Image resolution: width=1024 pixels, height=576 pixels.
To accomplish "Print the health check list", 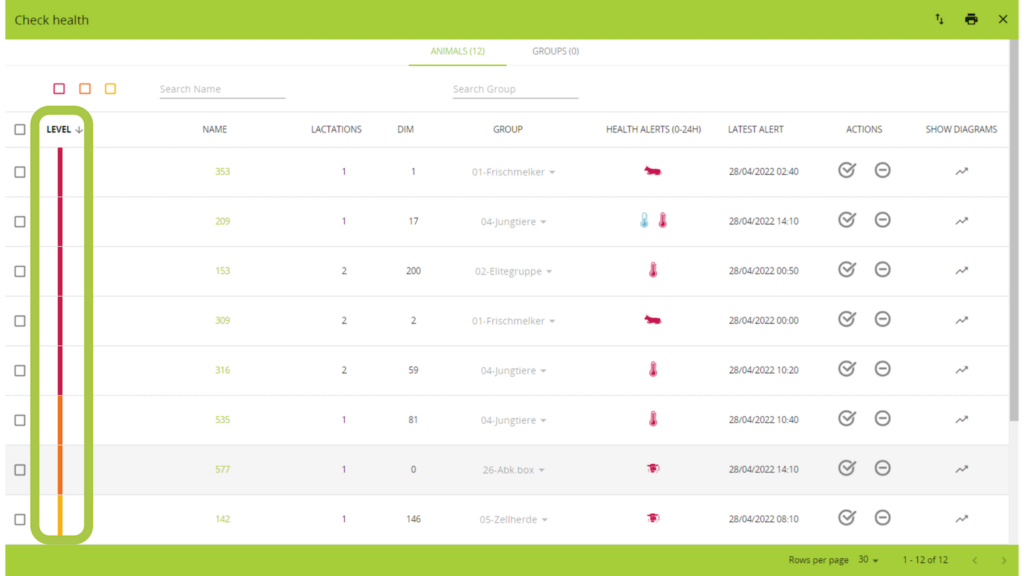I will pyautogui.click(x=971, y=19).
